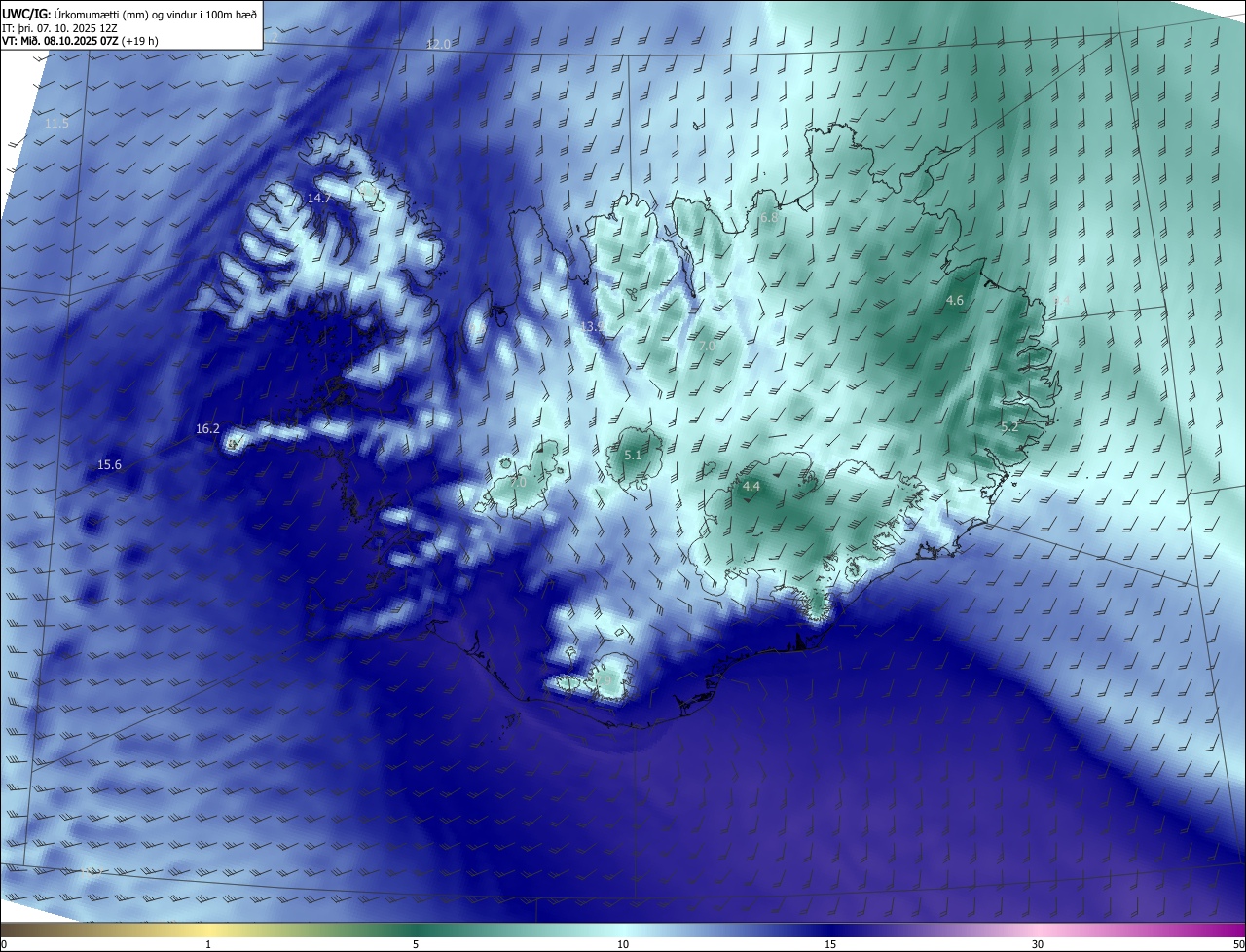Viewport: 1246px width, 952px height.
Task: Click the 5.2 value label near the east coast
Action: [1009, 427]
